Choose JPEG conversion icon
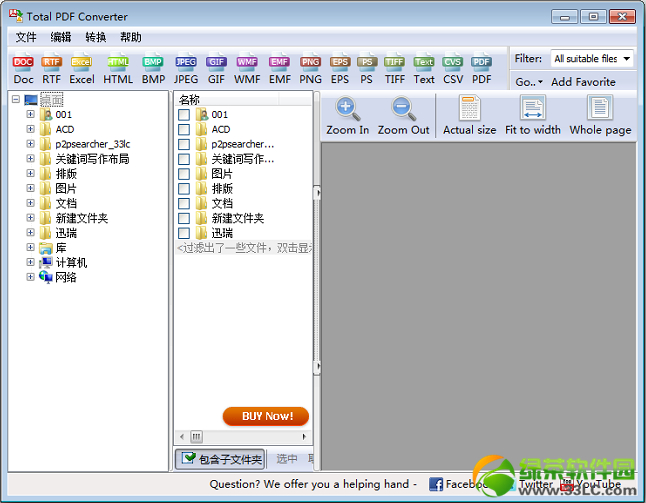Screen dimensions: 646x503 coord(186,69)
